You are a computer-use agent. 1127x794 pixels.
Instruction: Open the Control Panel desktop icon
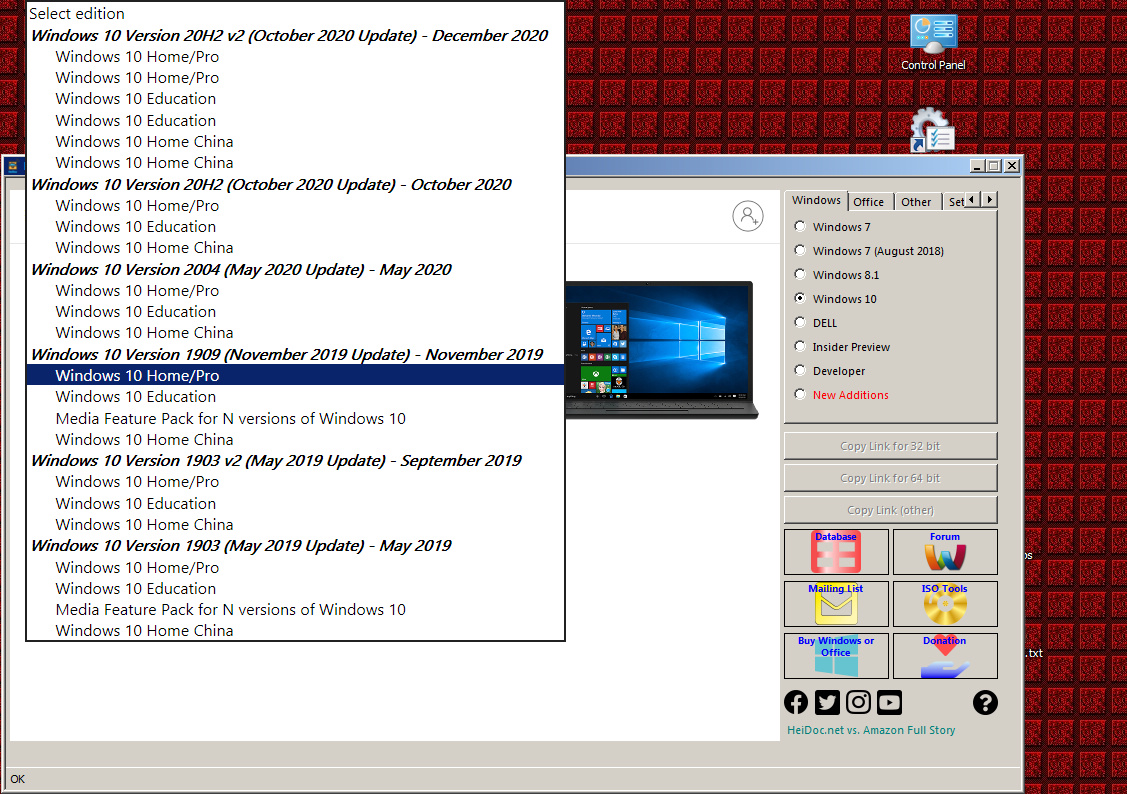point(933,42)
